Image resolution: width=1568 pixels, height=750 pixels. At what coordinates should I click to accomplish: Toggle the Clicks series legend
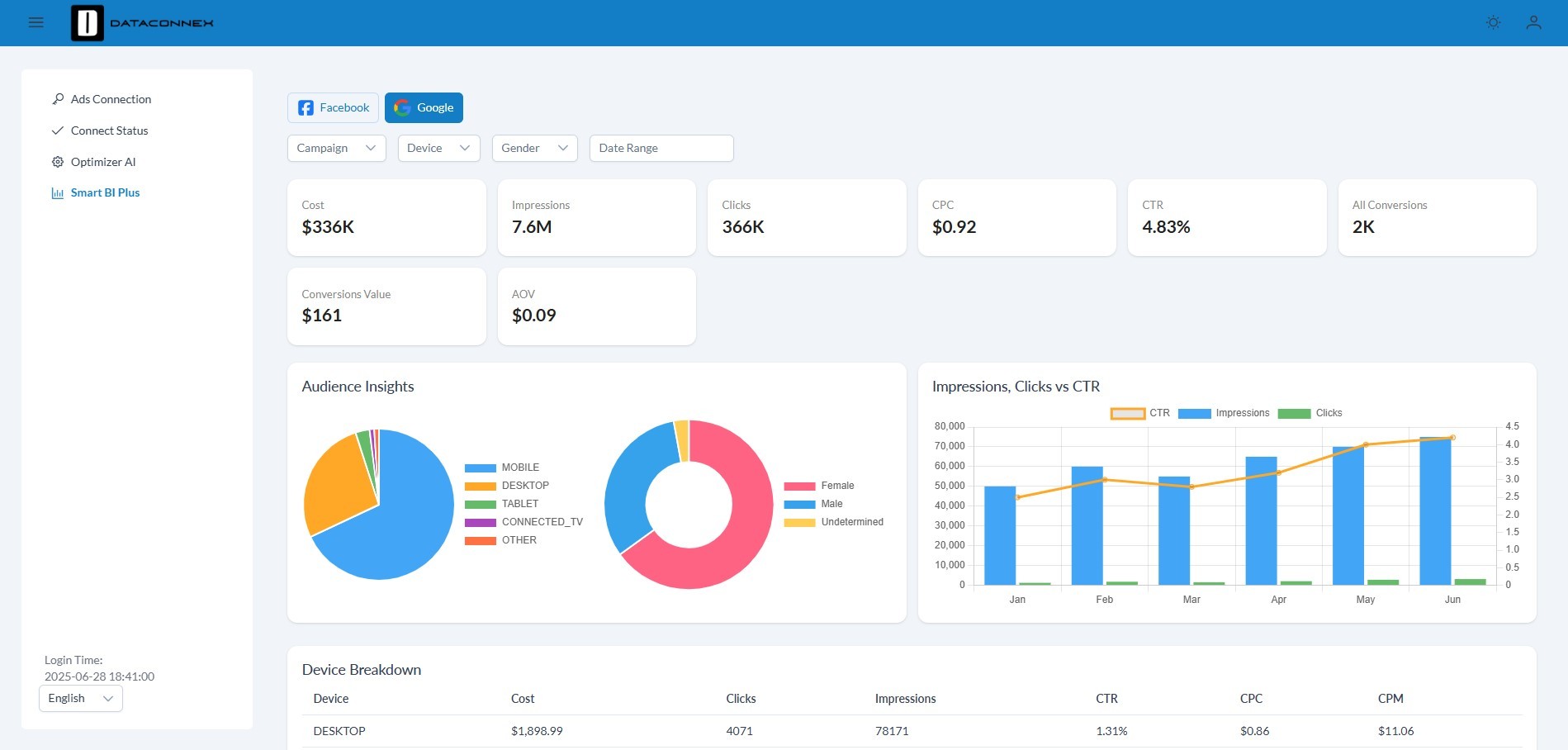pyautogui.click(x=1310, y=413)
